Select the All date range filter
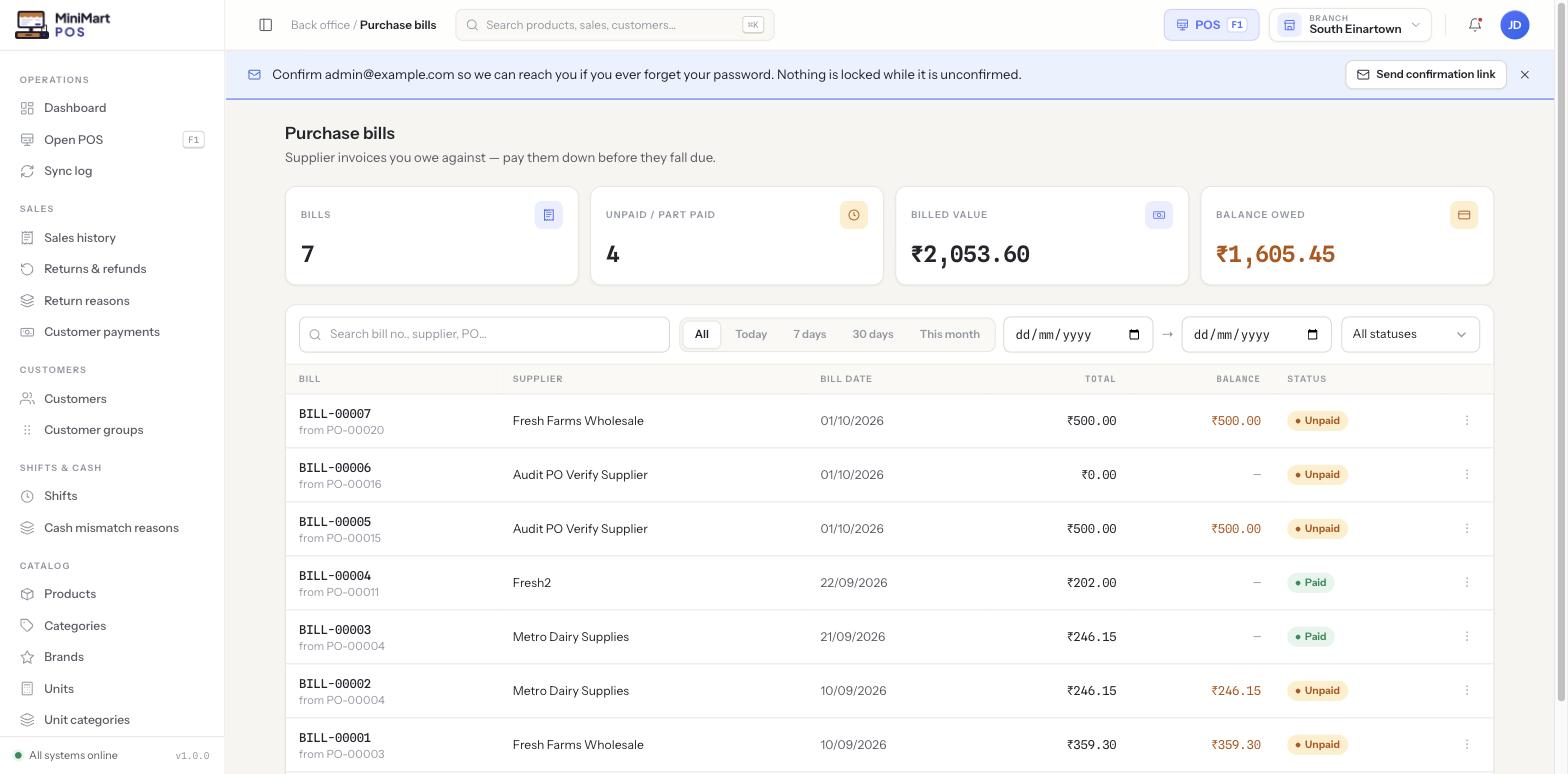This screenshot has width=1568, height=774. (x=702, y=335)
